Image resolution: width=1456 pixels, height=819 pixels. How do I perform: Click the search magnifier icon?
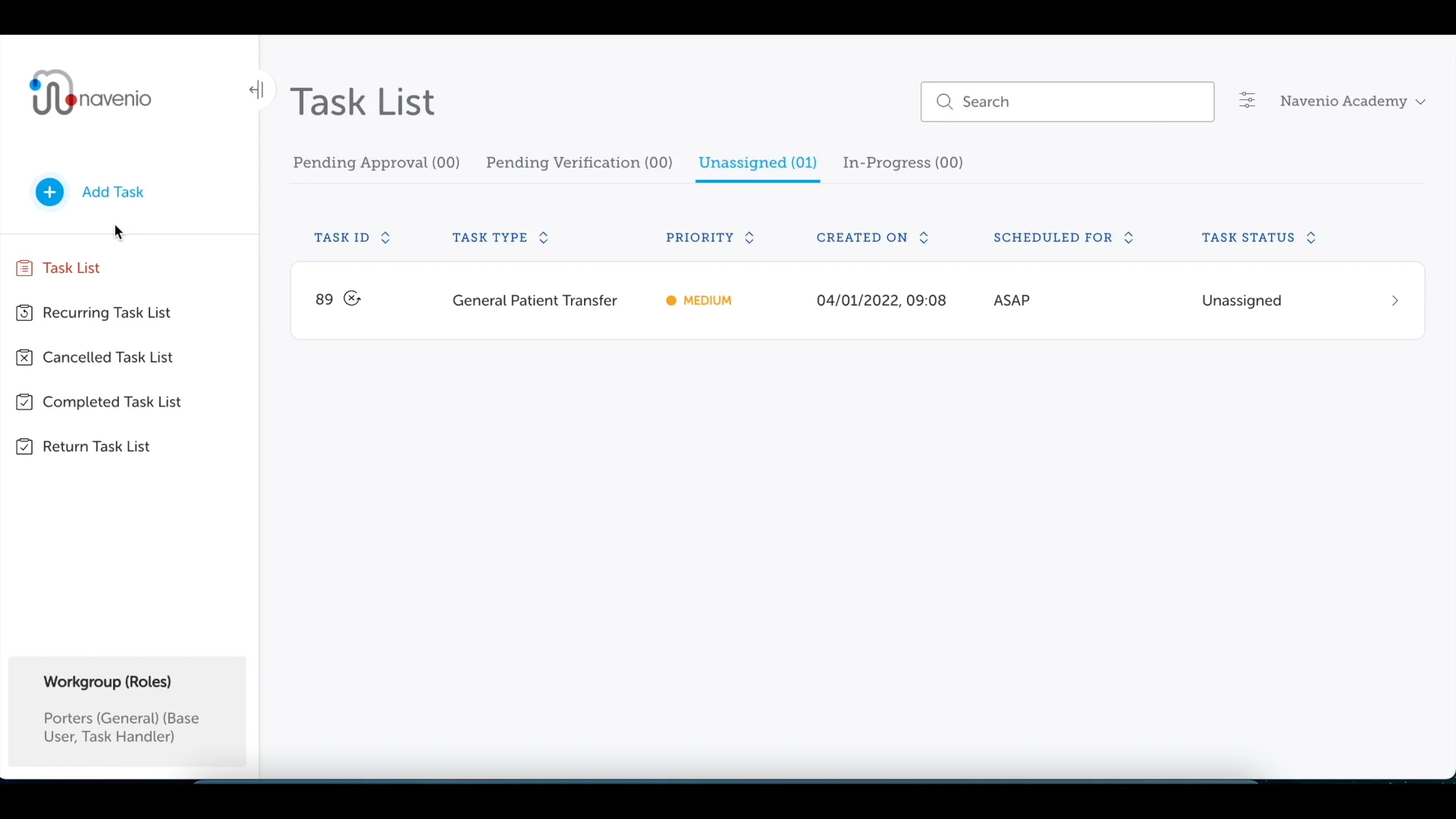[945, 102]
